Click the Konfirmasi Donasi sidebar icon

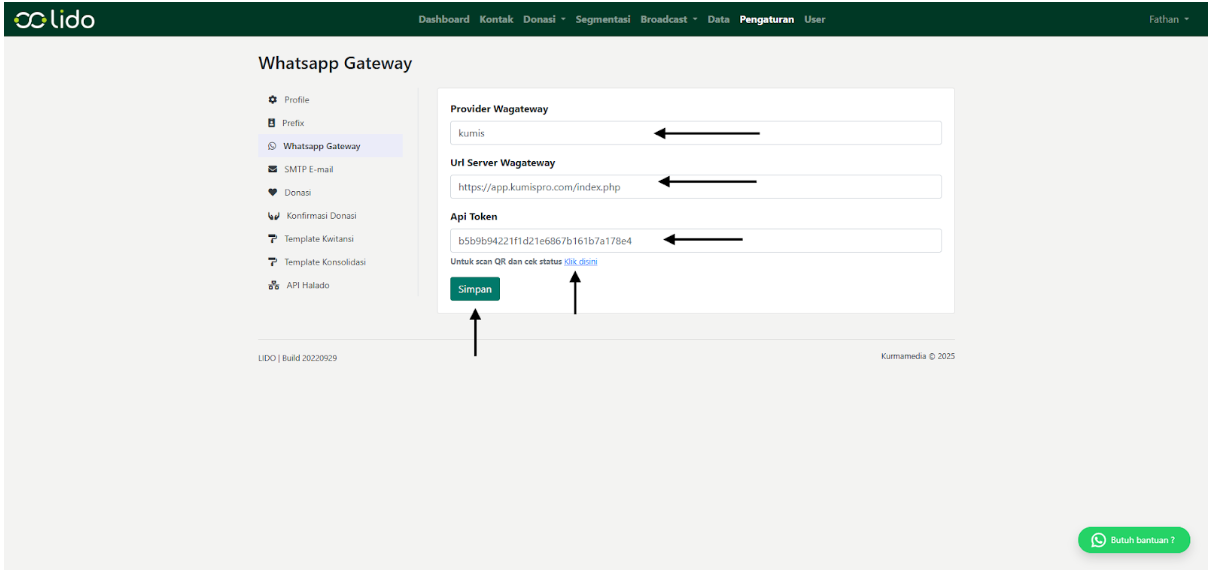point(273,216)
